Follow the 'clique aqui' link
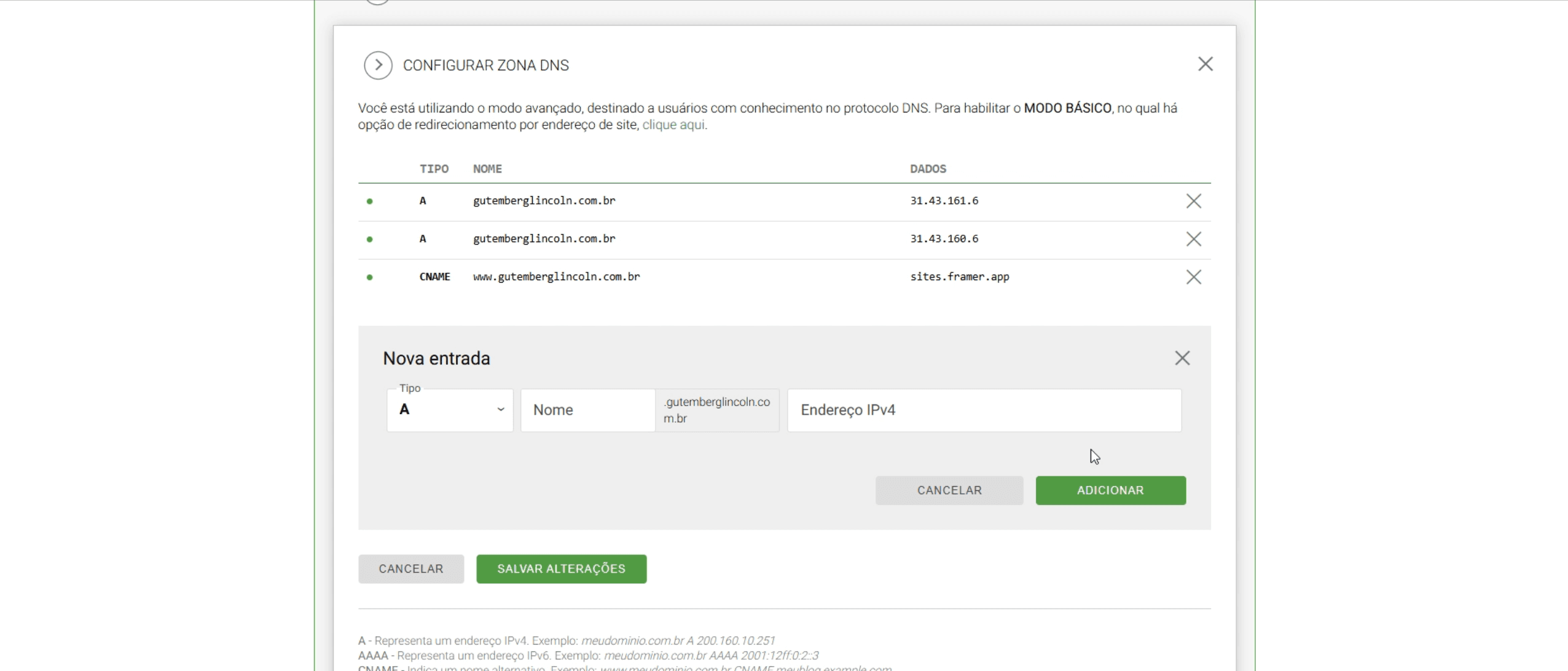 pos(673,125)
